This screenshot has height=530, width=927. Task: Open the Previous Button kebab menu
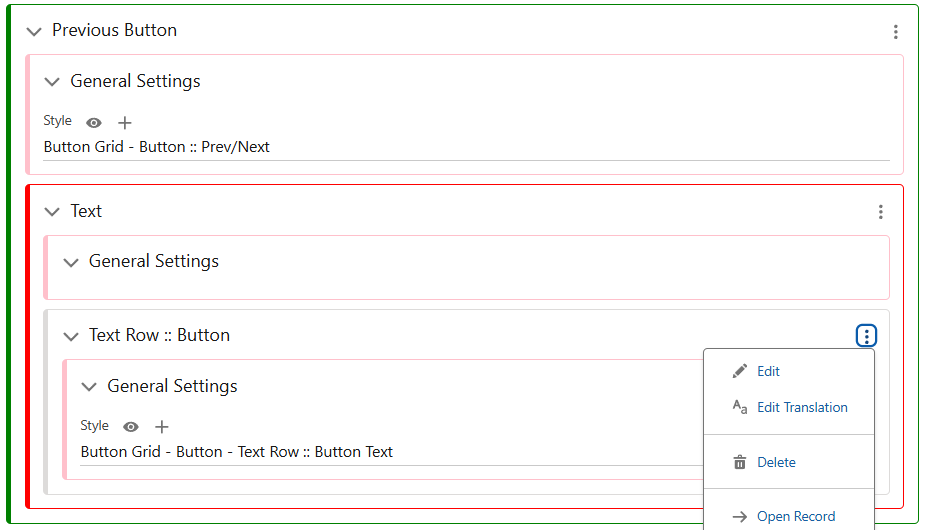pos(896,32)
